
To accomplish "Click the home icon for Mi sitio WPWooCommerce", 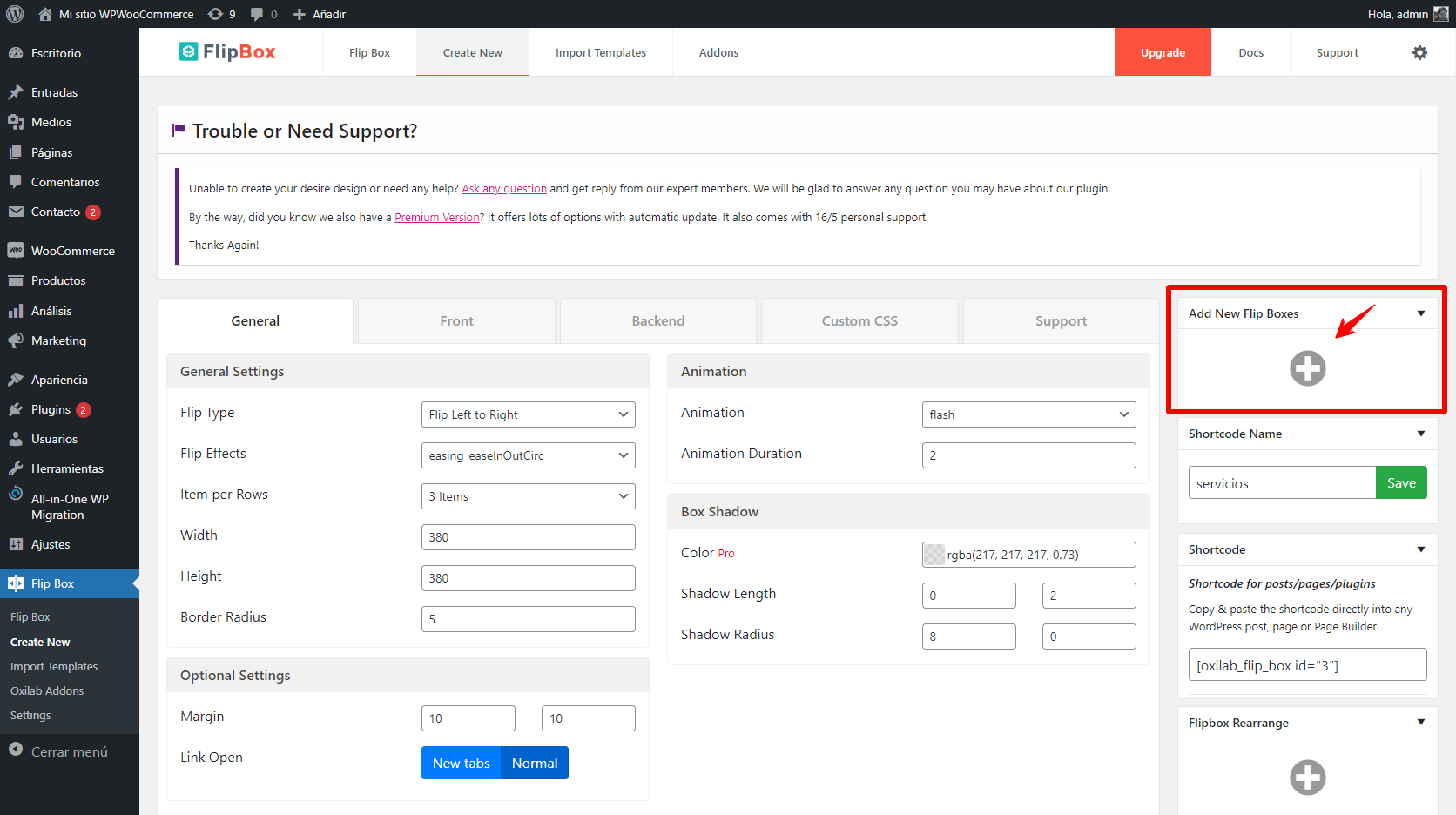I will 45,14.
